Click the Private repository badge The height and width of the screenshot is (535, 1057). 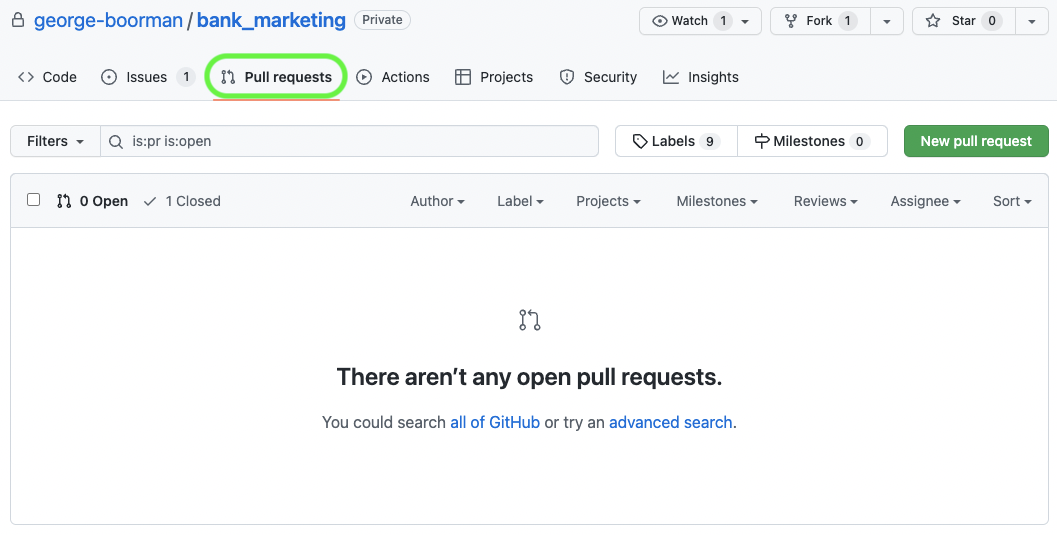(382, 20)
